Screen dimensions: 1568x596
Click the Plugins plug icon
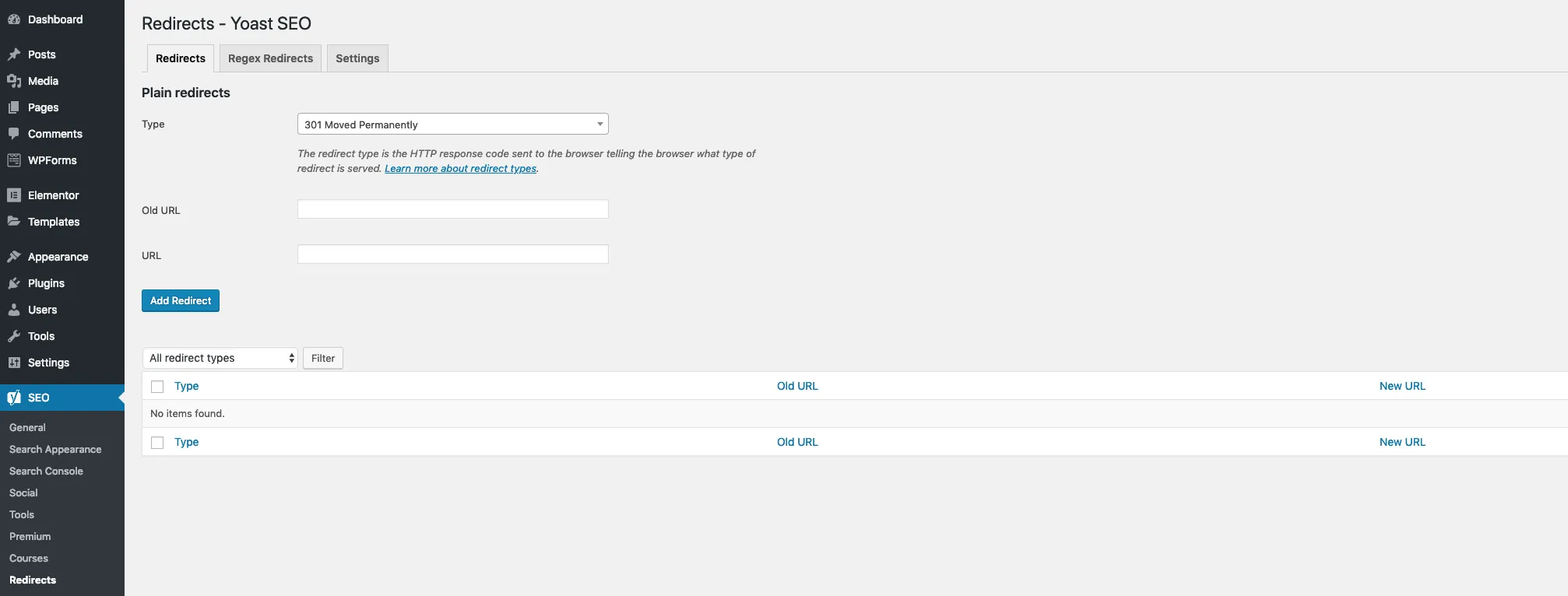pyautogui.click(x=14, y=283)
